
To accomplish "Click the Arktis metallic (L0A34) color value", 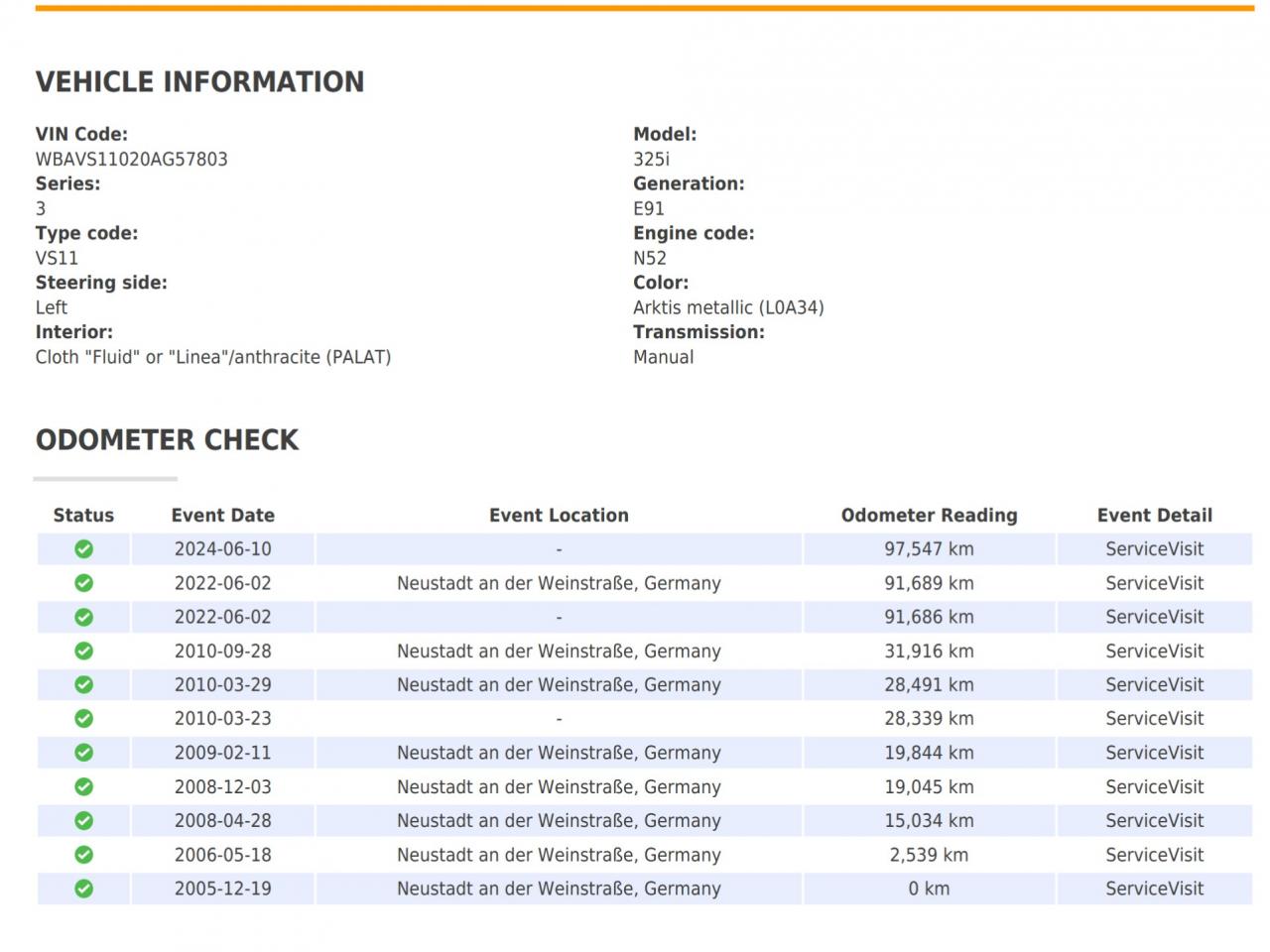I will pyautogui.click(x=729, y=308).
